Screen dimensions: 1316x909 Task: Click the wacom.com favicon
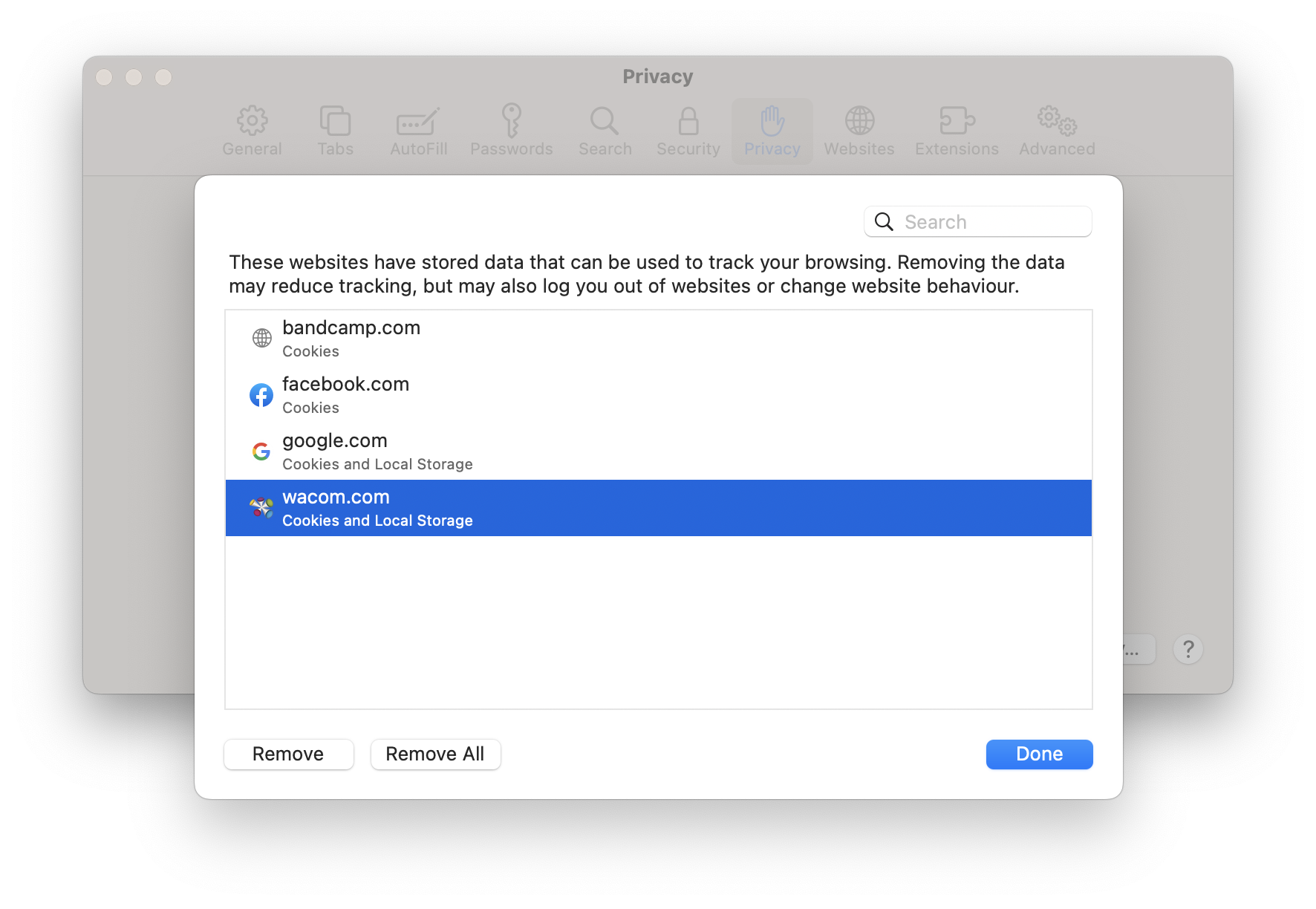click(x=261, y=507)
